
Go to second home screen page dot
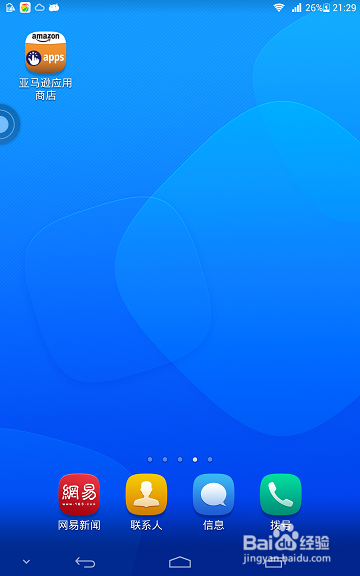(x=165, y=460)
